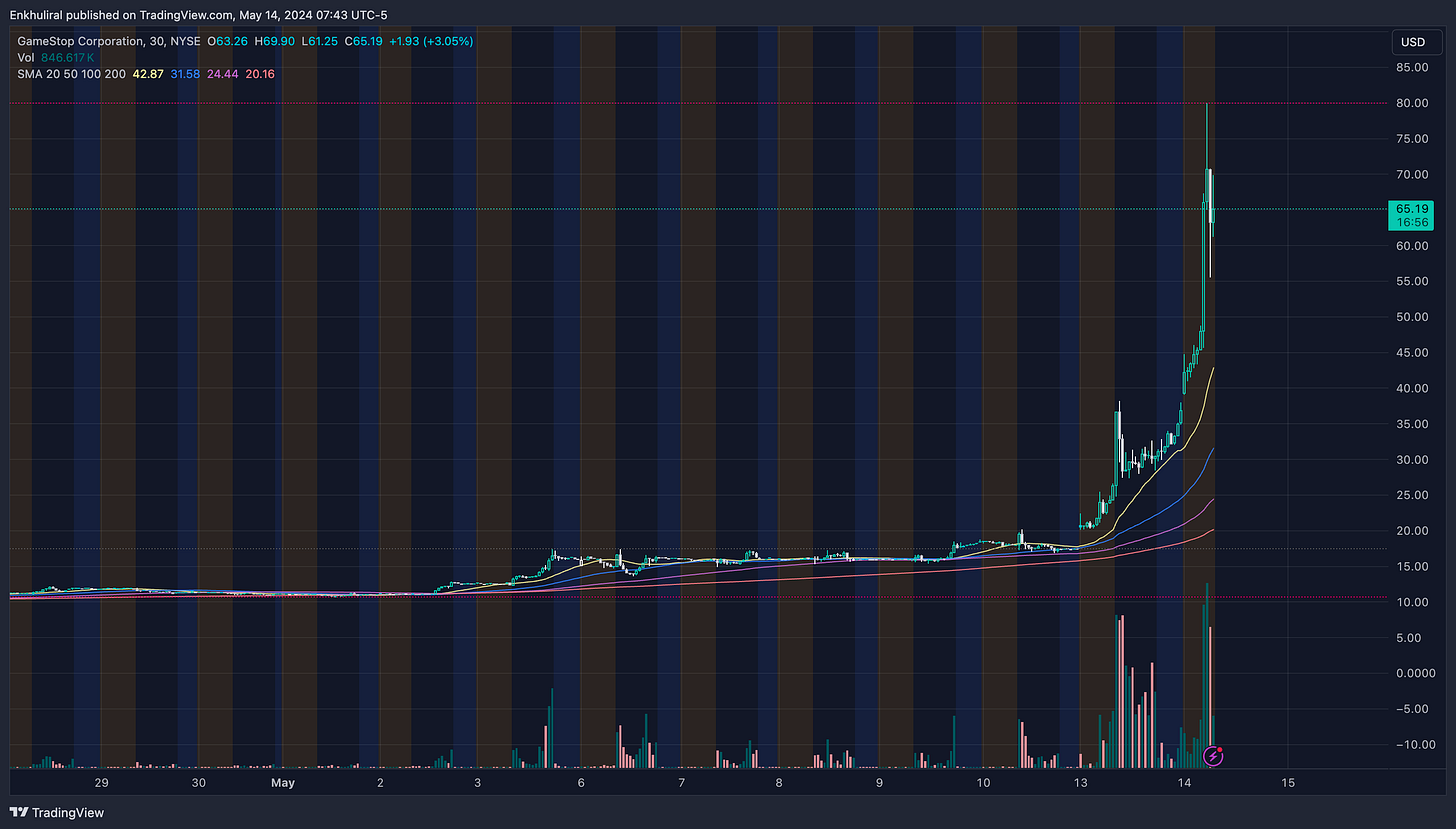The width and height of the screenshot is (1456, 829).
Task: Click the 6 date label on time axis
Action: [x=581, y=783]
